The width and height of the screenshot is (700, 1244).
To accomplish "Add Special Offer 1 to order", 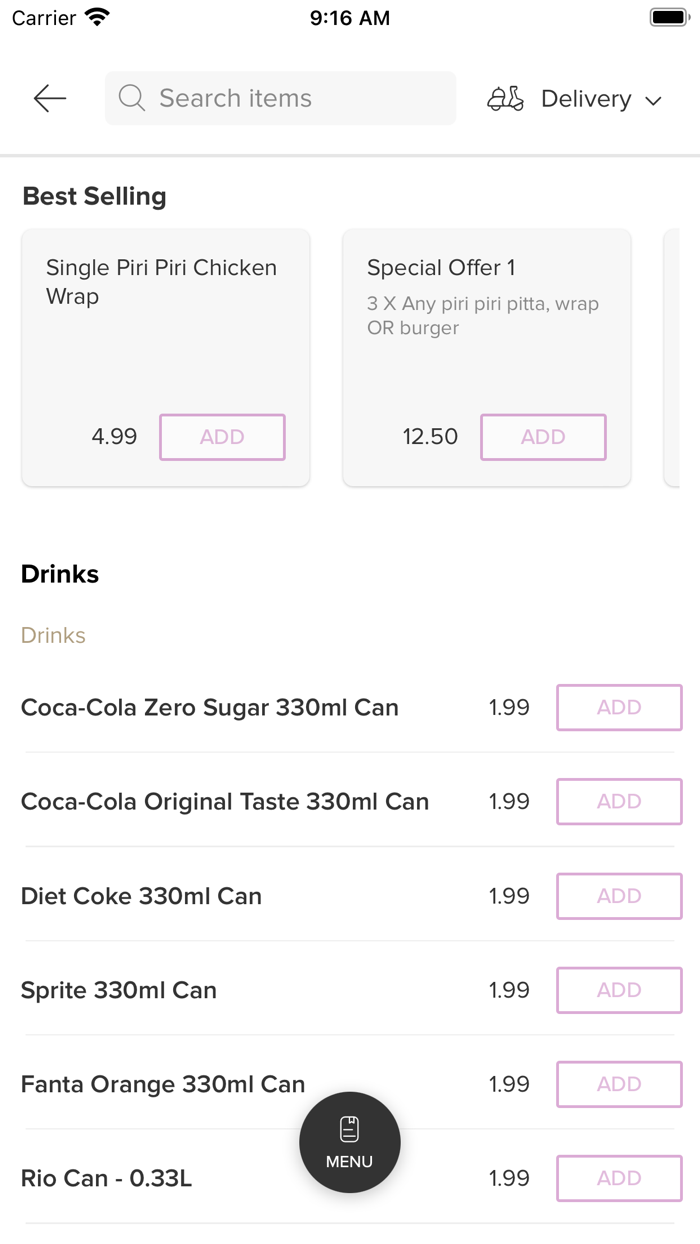I will tap(543, 437).
